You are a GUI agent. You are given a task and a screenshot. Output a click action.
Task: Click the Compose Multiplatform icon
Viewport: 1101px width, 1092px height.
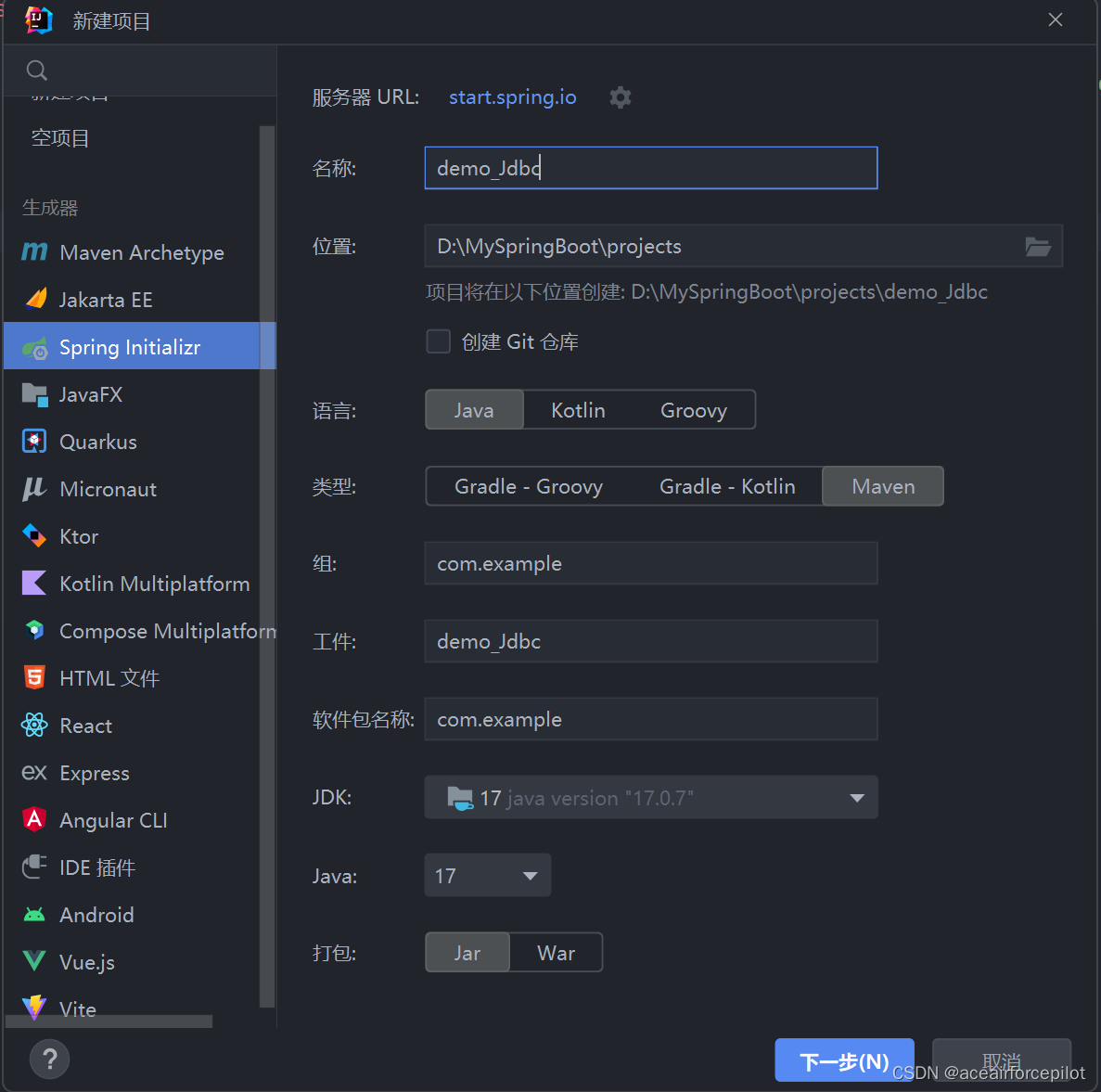pos(34,631)
